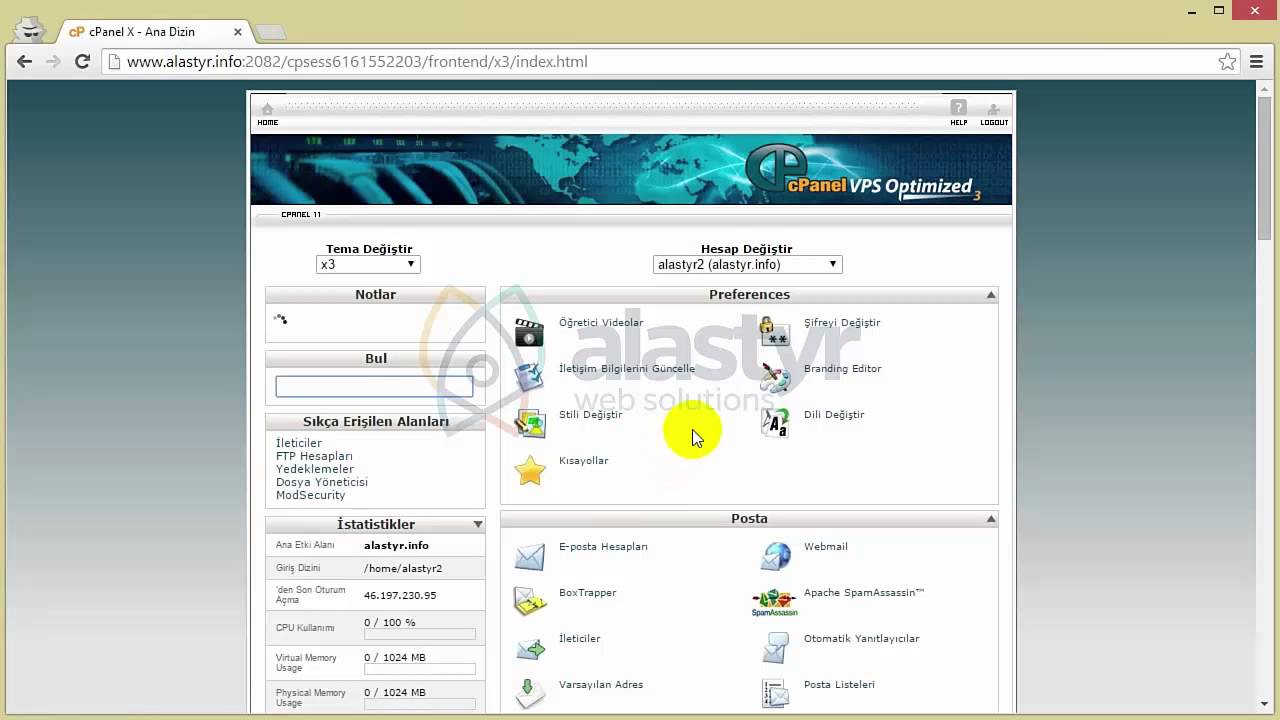The image size is (1280, 720).
Task: Click the Şifreyi Değiştir padlock icon
Action: point(774,331)
